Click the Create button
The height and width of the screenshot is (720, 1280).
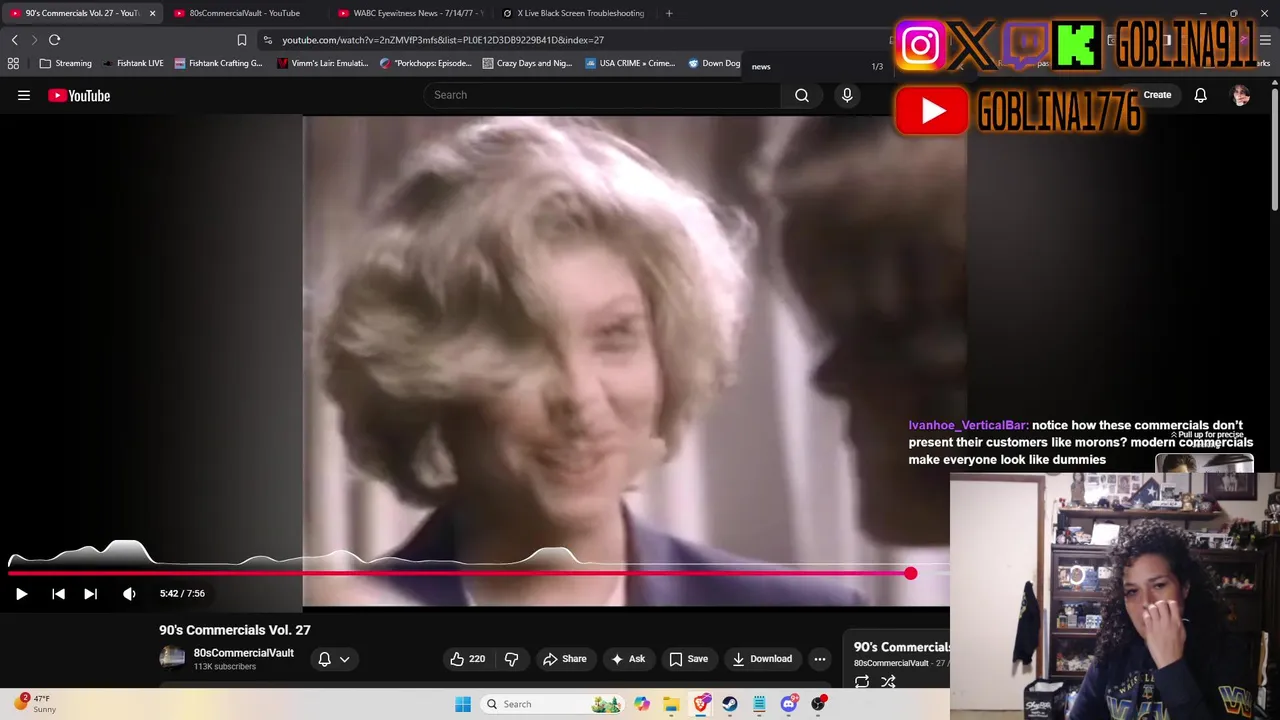[x=1157, y=95]
